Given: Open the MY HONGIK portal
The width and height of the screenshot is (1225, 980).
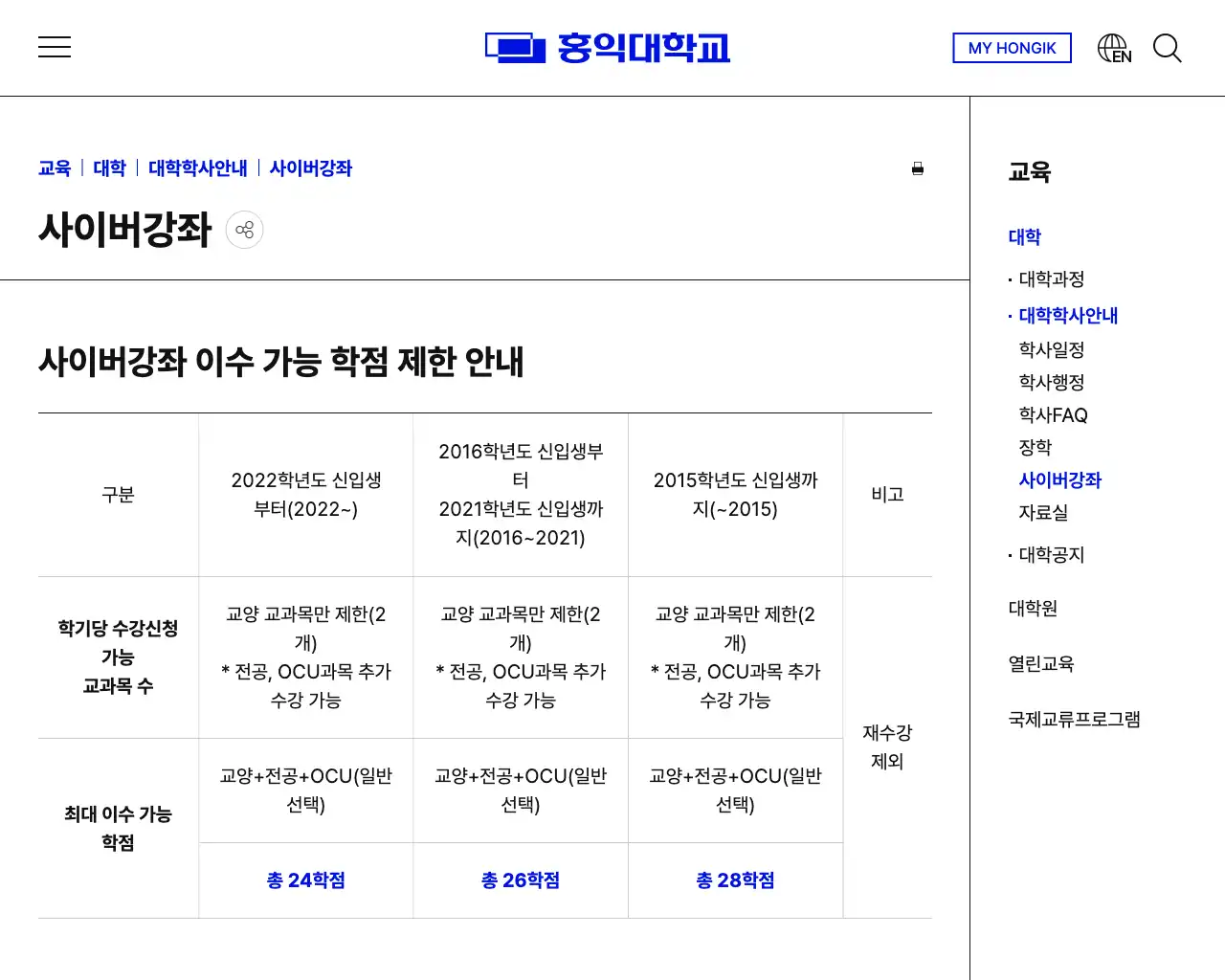Looking at the screenshot, I should 1012,48.
